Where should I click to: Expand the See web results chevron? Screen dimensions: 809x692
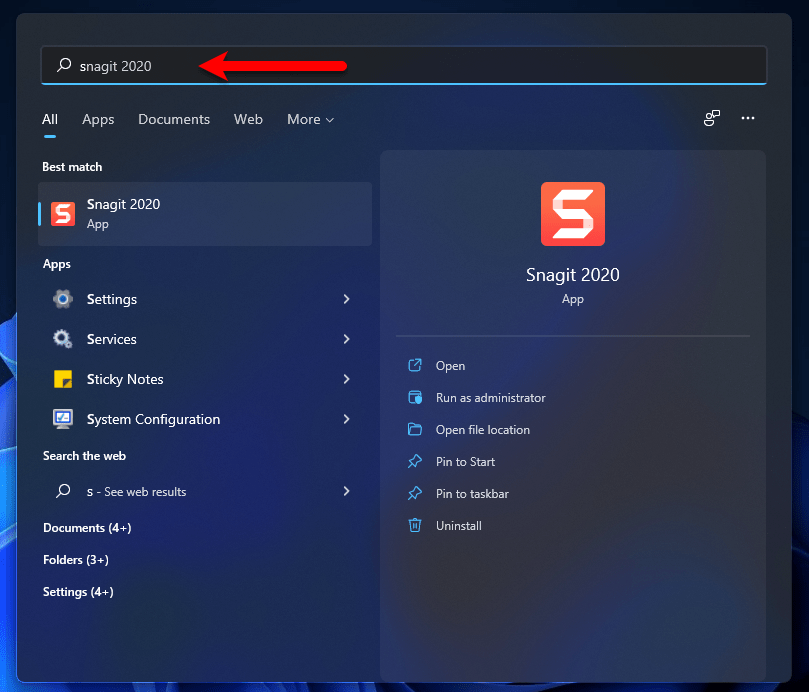tap(347, 491)
